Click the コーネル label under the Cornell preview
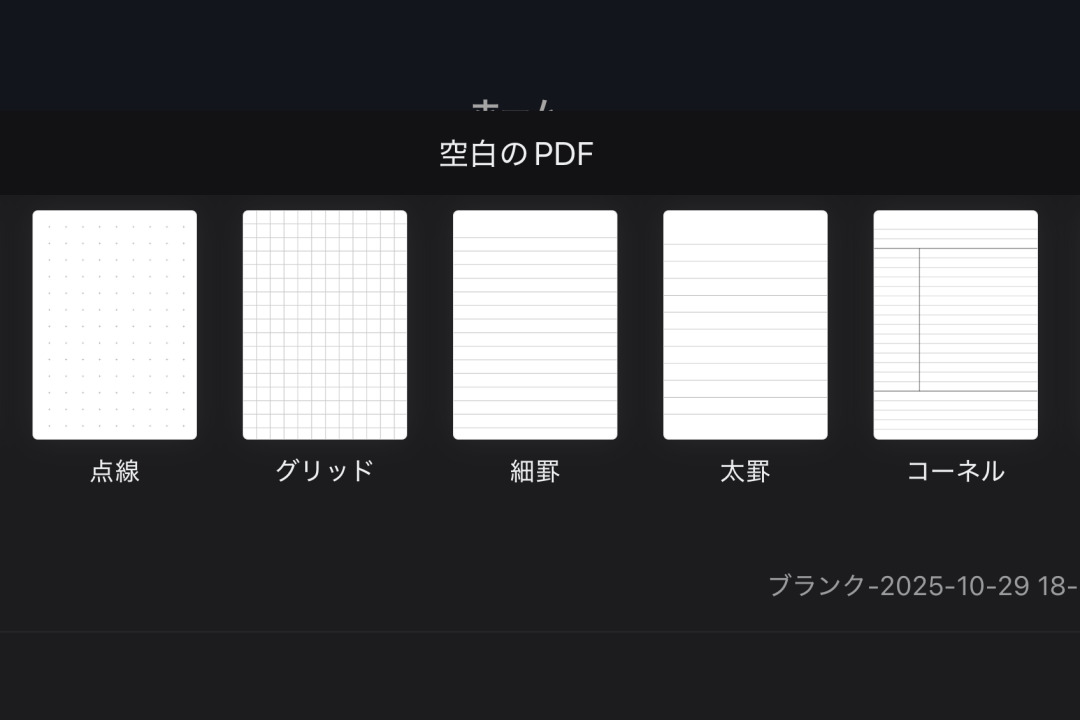 (x=955, y=470)
